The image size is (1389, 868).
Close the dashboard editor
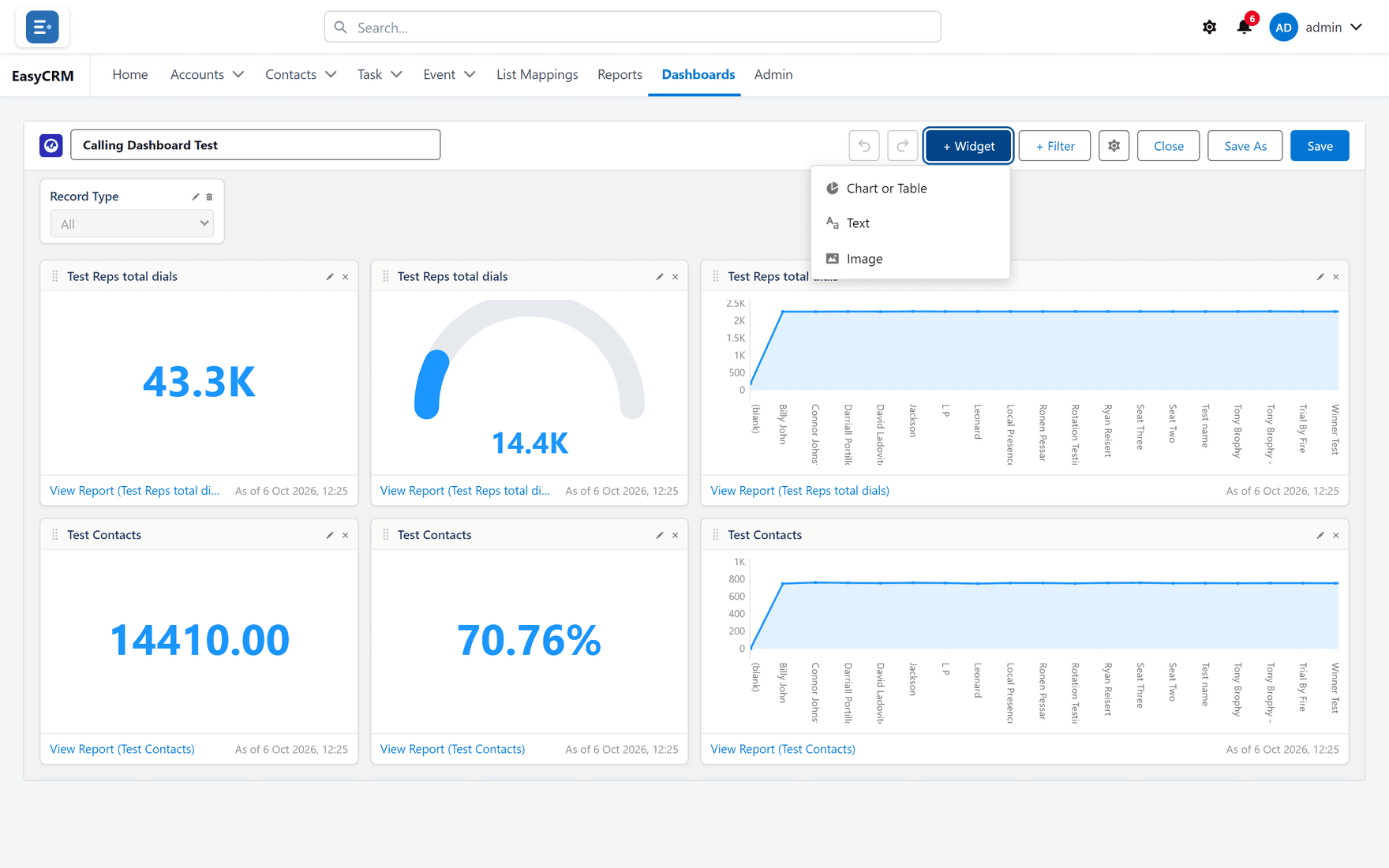pyautogui.click(x=1169, y=146)
